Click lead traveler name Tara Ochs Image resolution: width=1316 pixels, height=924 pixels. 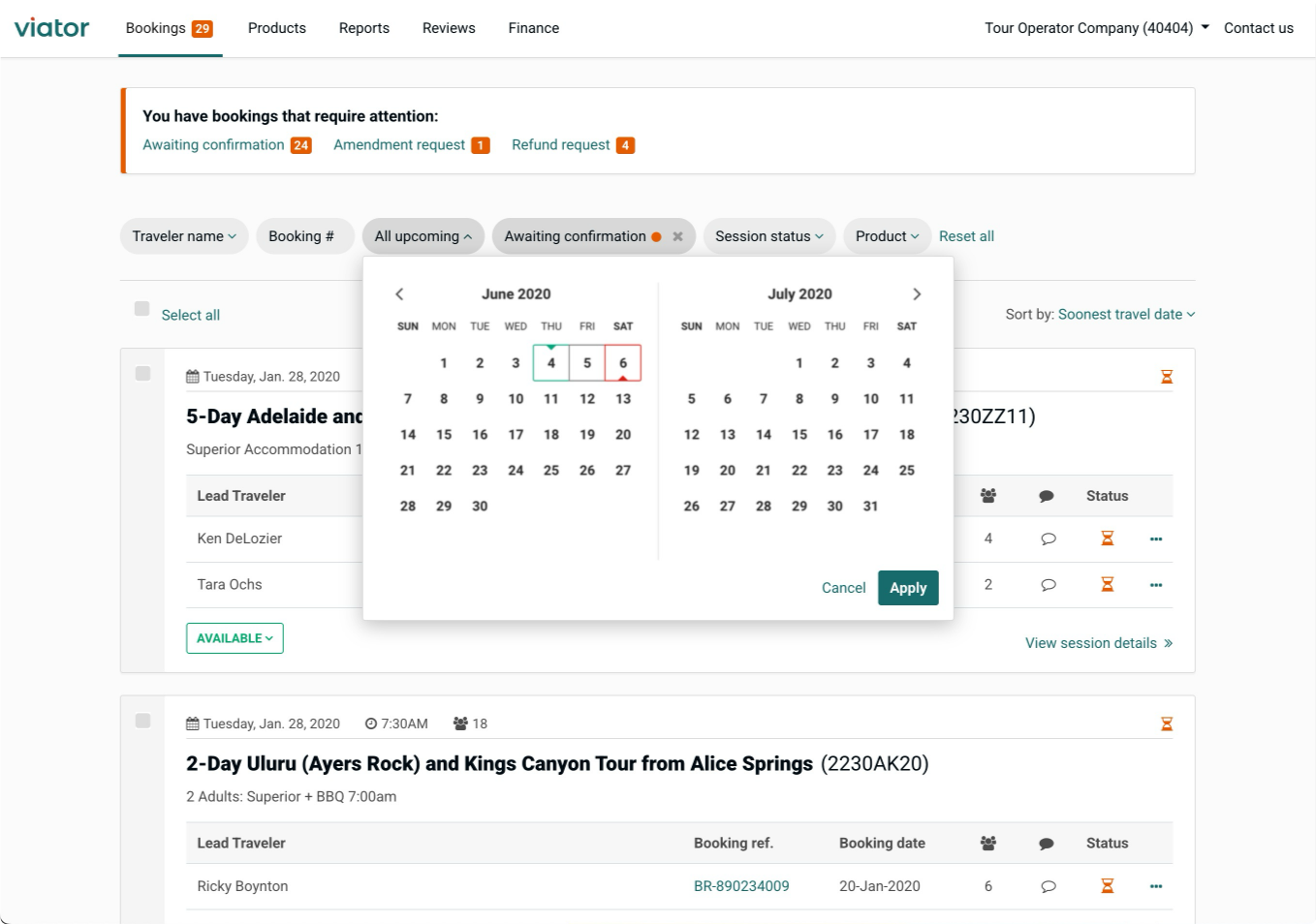click(x=230, y=585)
